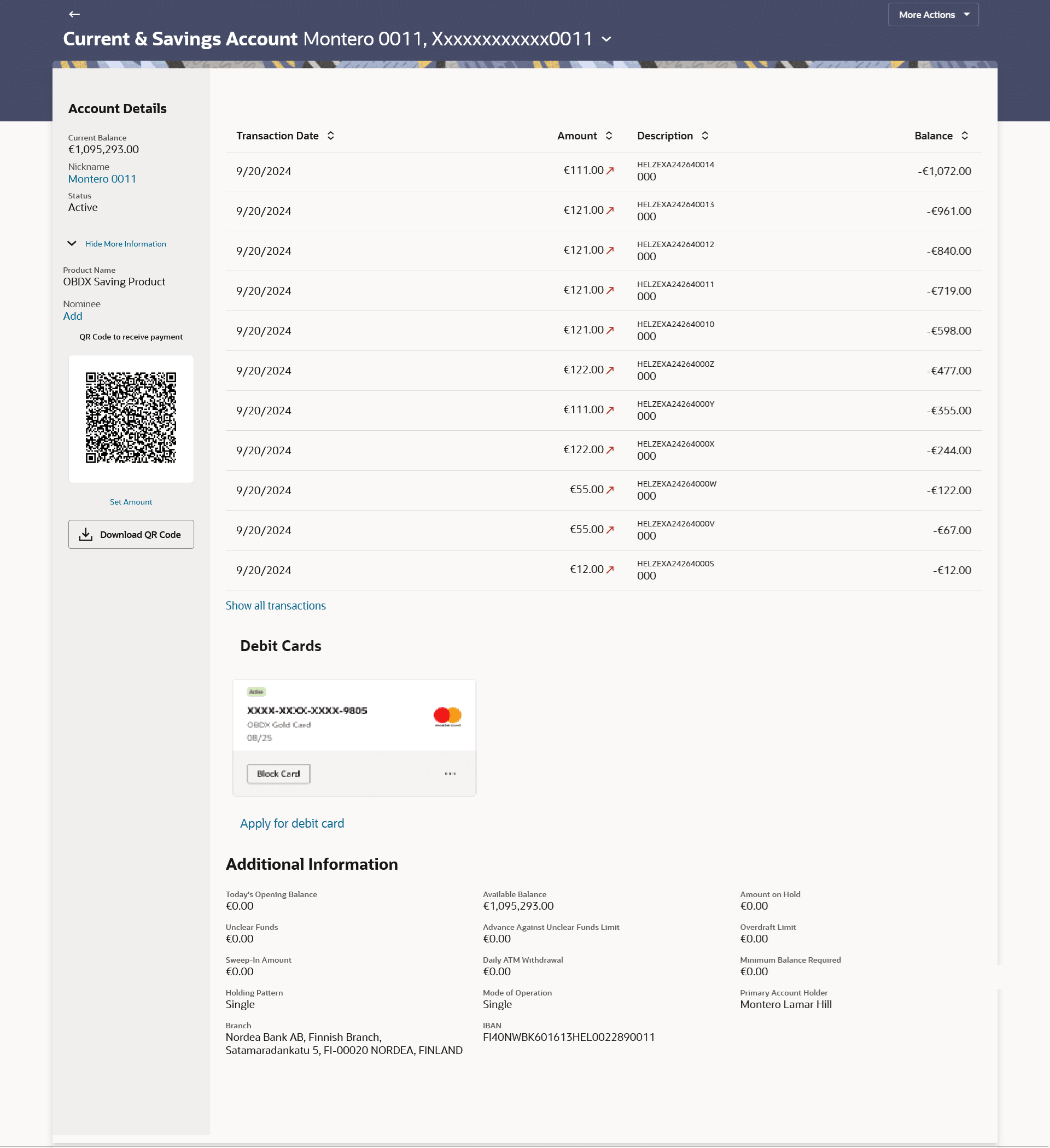The image size is (1050, 1148).
Task: Click the red arrow beside €12.00 amount
Action: [610, 570]
